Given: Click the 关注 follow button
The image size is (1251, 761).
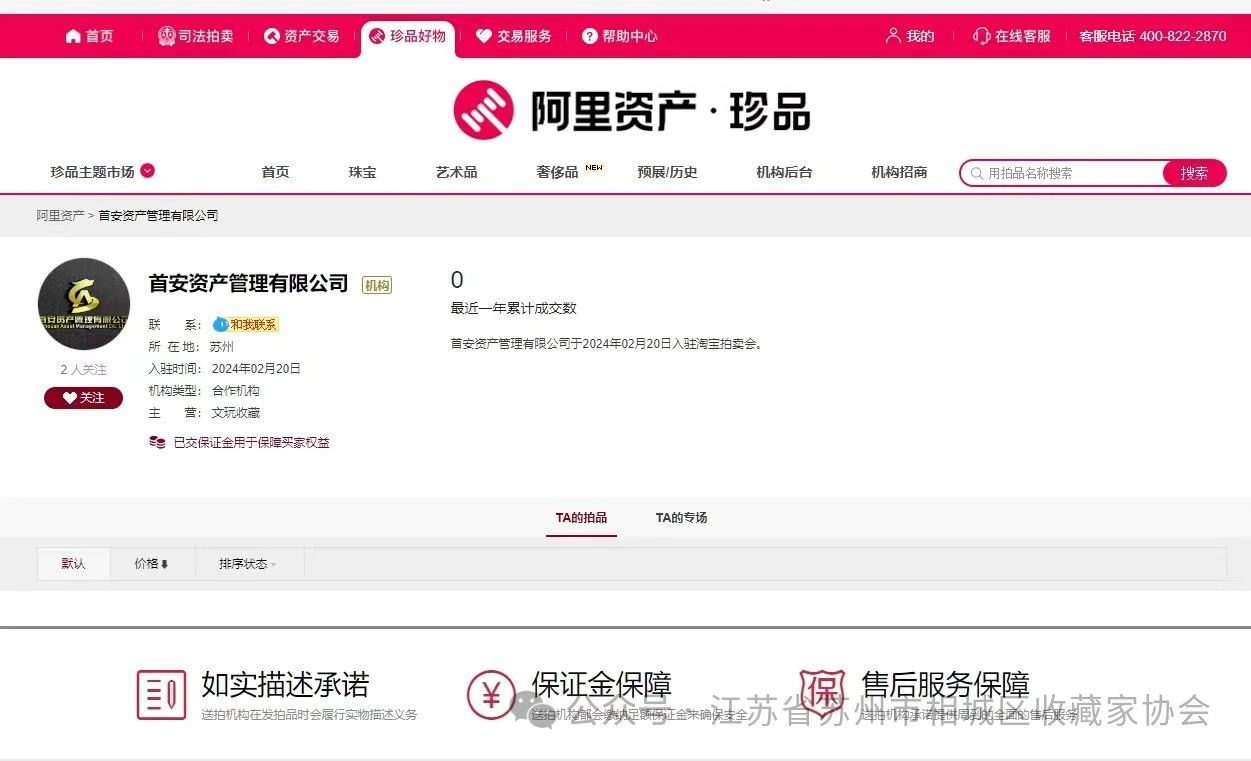Looking at the screenshot, I should (83, 398).
